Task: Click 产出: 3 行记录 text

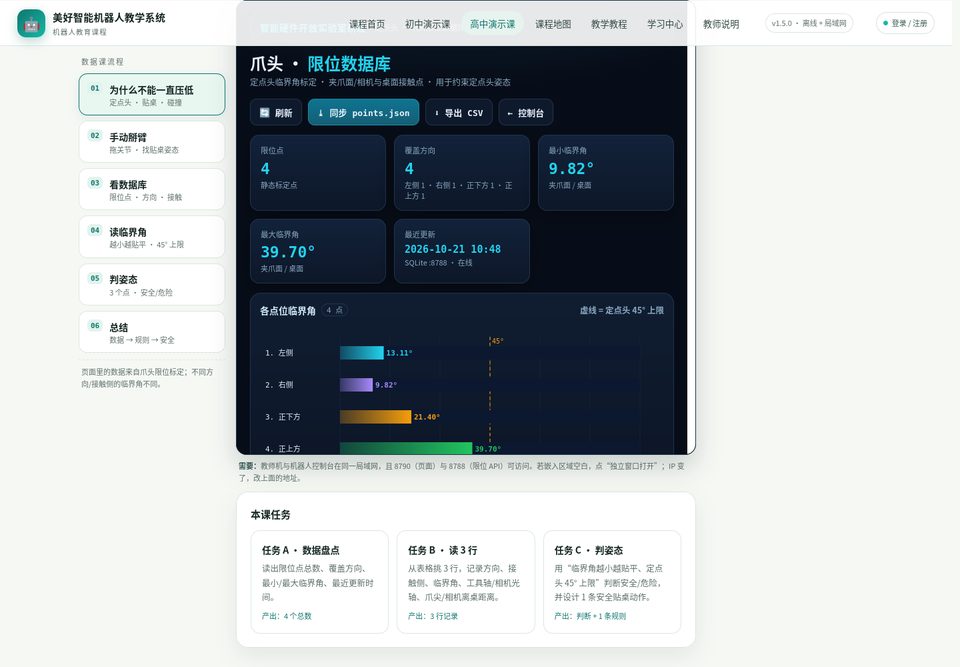Action: tap(433, 616)
